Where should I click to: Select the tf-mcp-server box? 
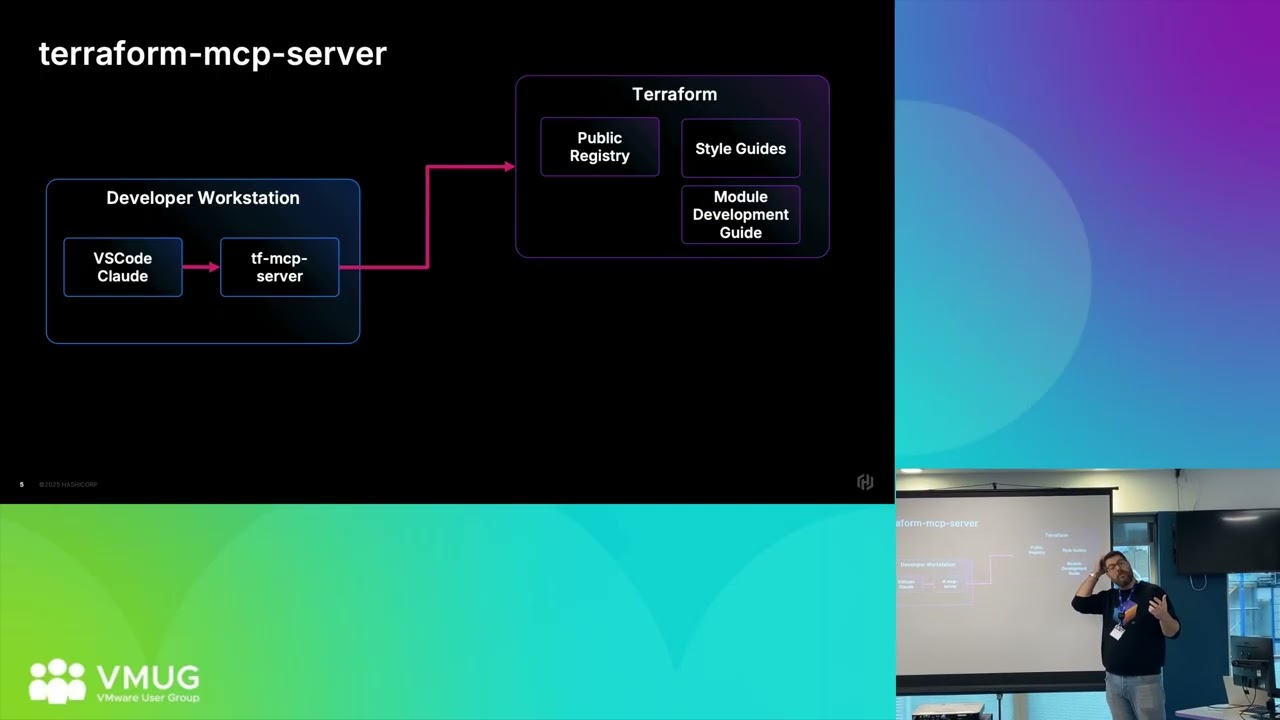[x=280, y=267]
